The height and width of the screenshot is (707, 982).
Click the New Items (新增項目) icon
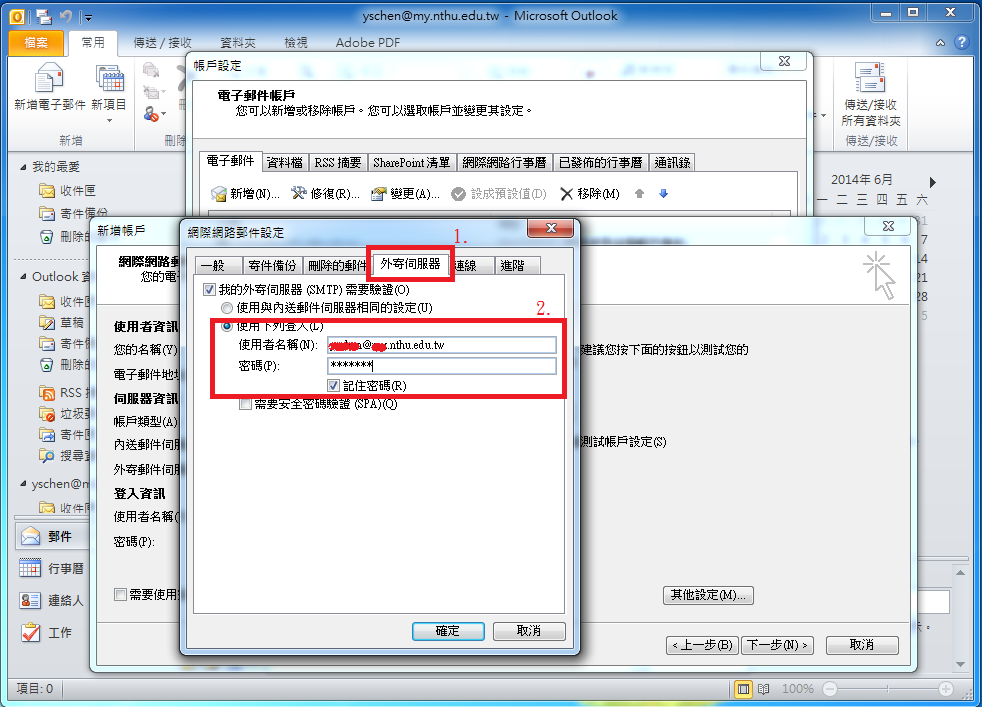coord(109,80)
